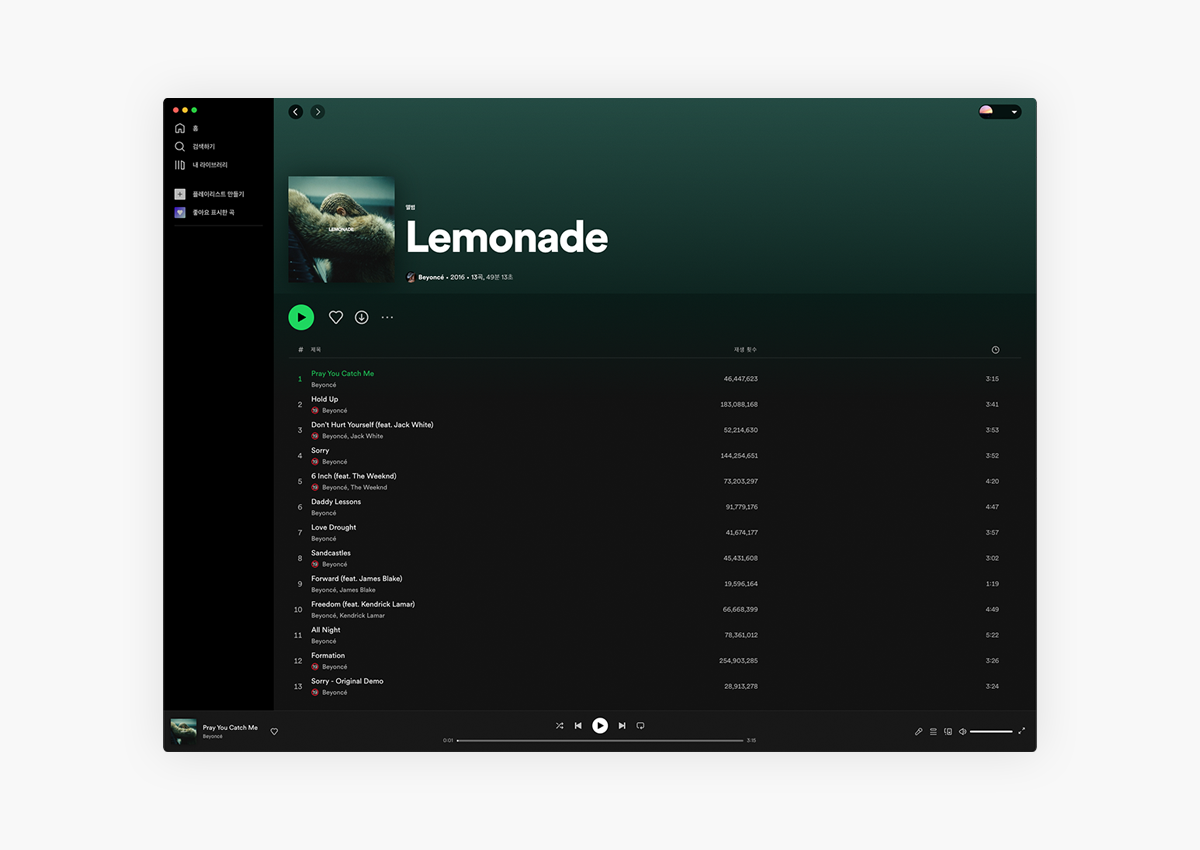This screenshot has width=1200, height=850.
Task: Select Forward (feat. James Blake)
Action: 356,578
